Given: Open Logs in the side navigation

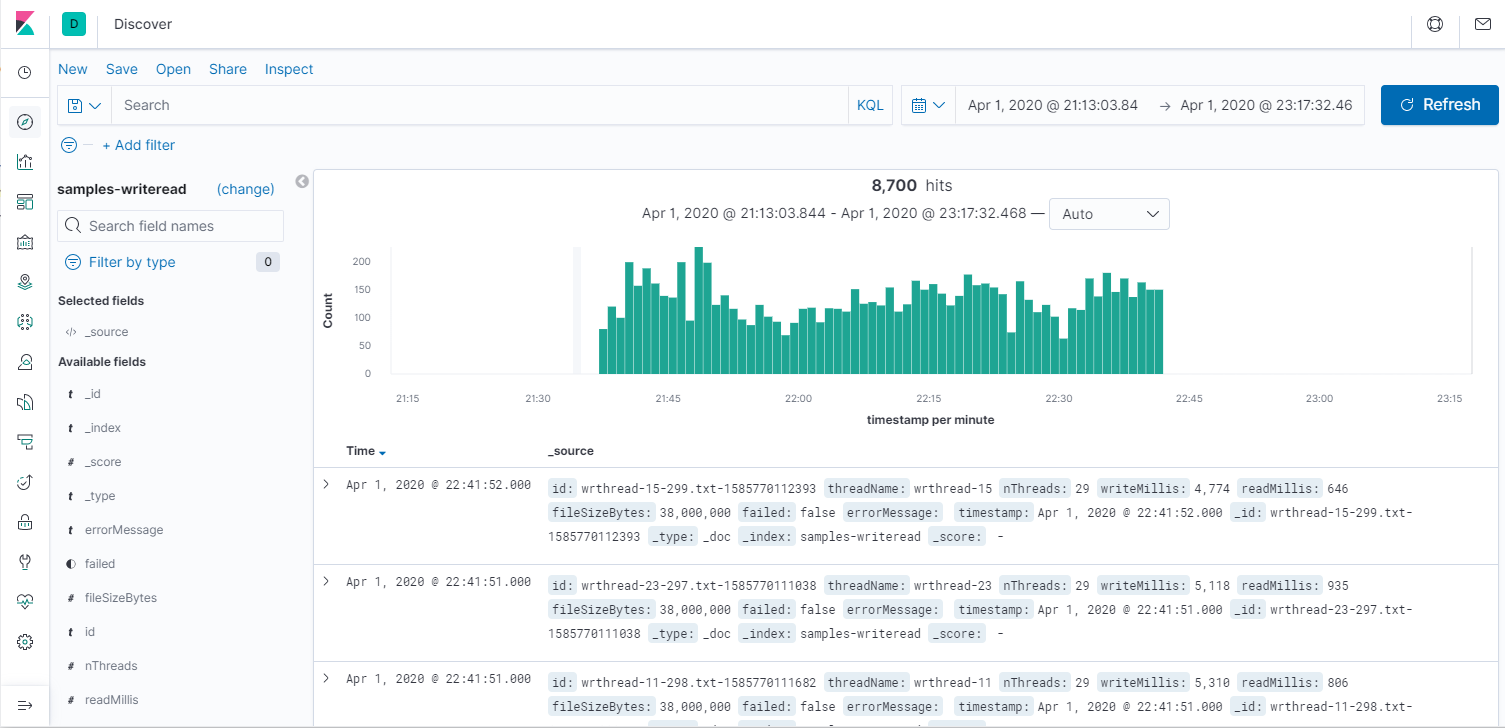Looking at the screenshot, I should point(25,402).
